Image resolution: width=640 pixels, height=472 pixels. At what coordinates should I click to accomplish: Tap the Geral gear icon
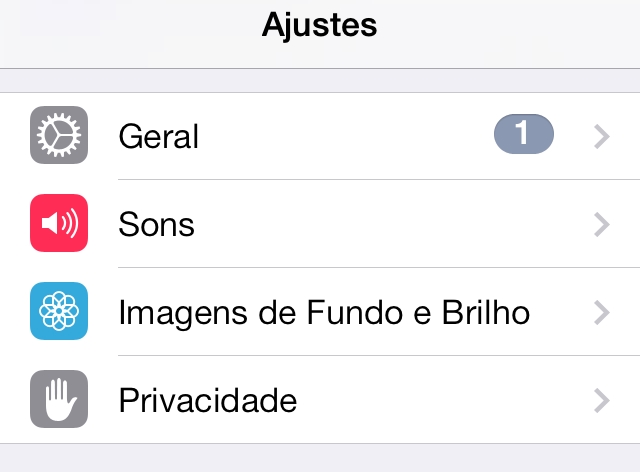coord(59,135)
